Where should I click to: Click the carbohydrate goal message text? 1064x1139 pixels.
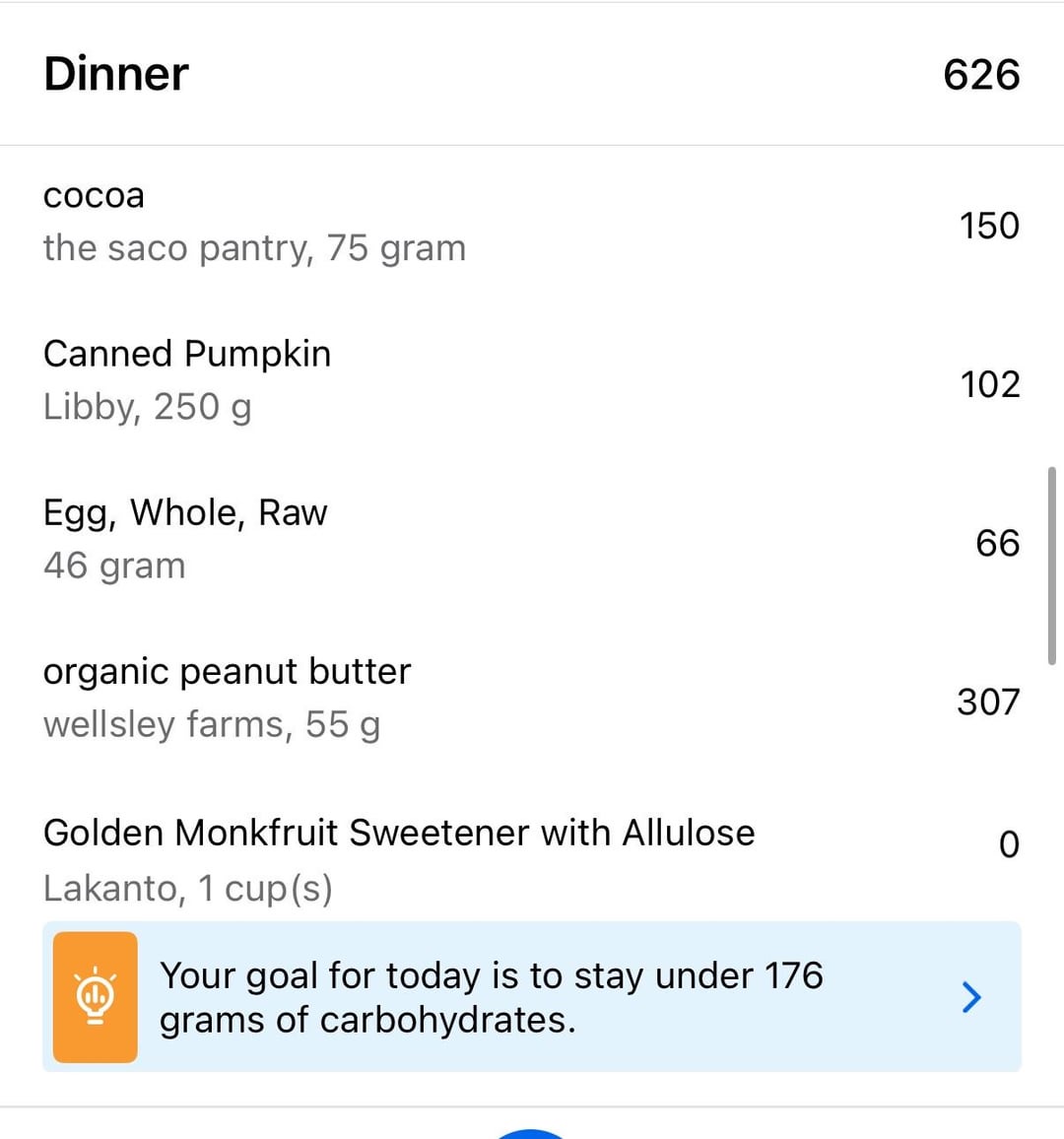(x=491, y=997)
